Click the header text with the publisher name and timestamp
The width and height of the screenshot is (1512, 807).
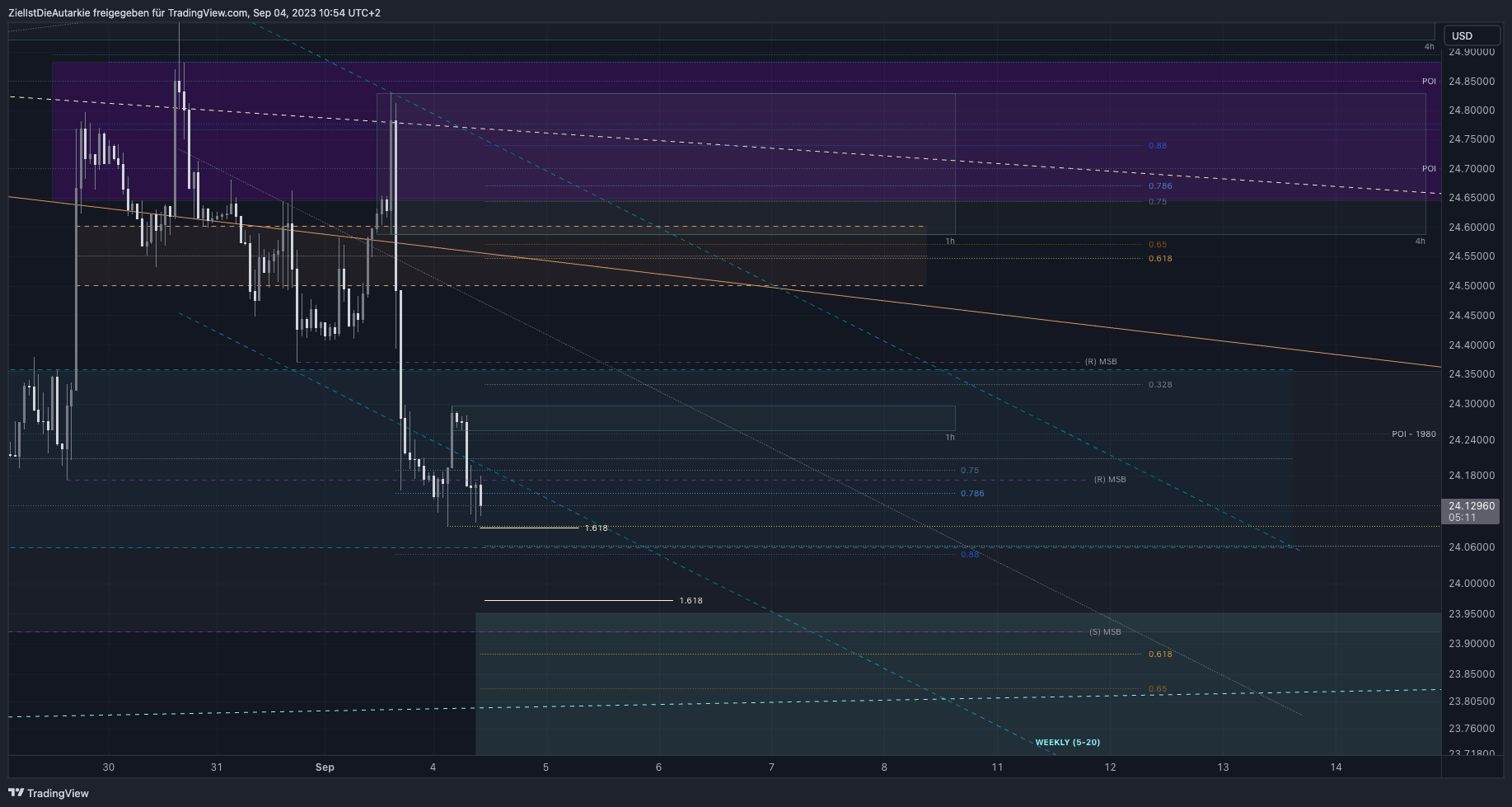[x=194, y=12]
